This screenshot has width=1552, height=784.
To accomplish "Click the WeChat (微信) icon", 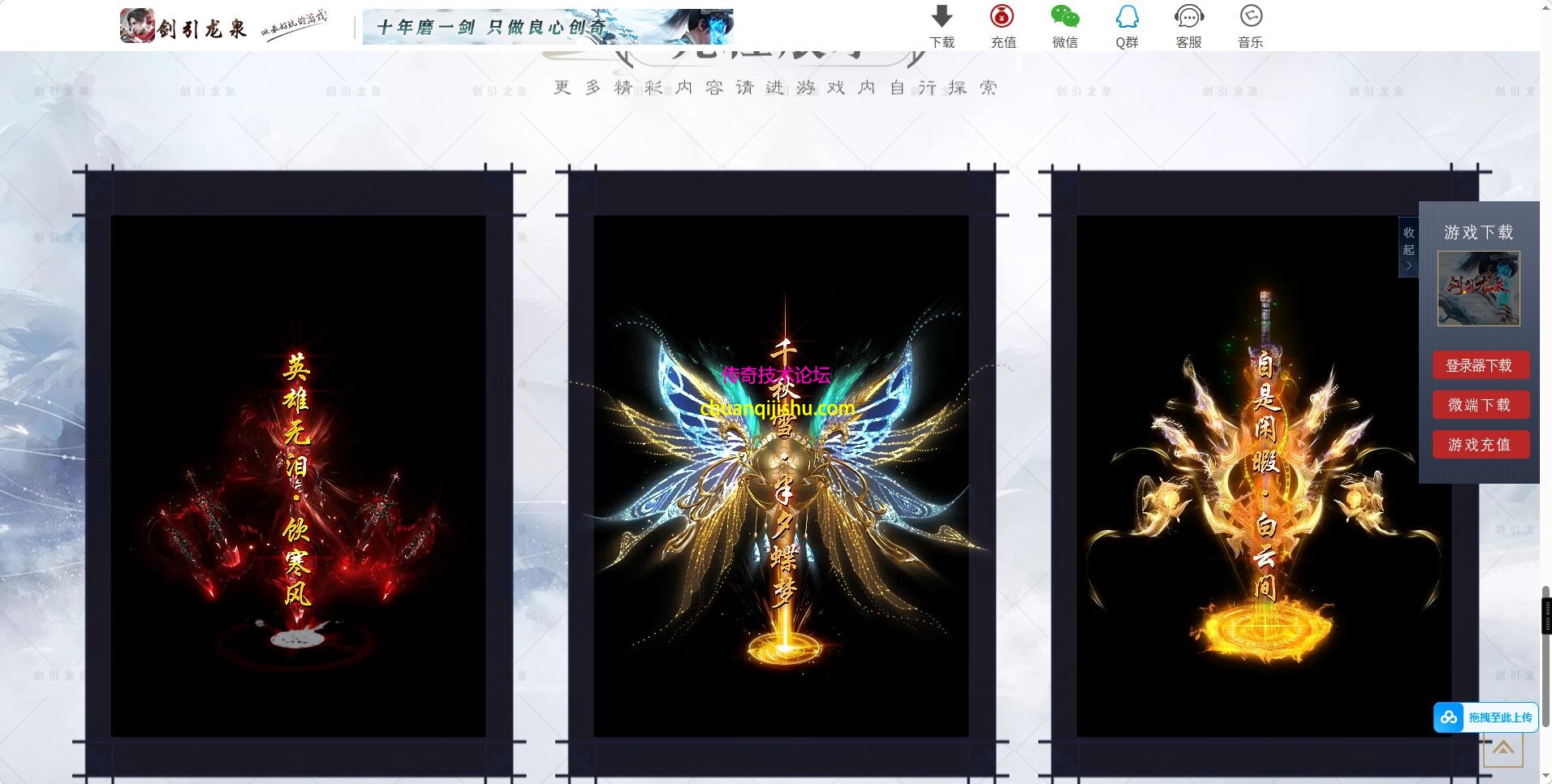I will click(1064, 17).
